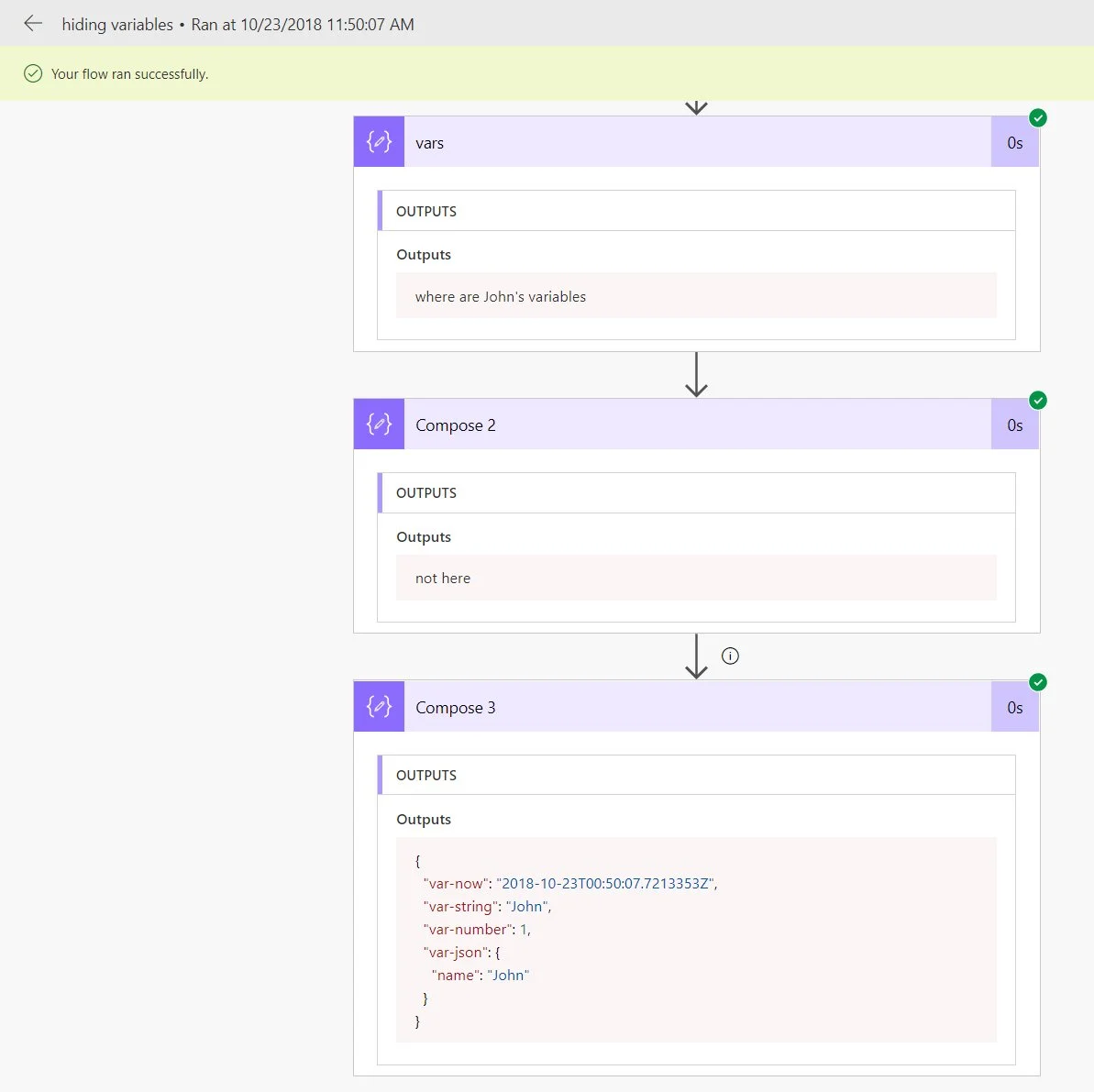Click the Compose 3 action icon
This screenshot has width=1094, height=1092.
pyautogui.click(x=379, y=707)
